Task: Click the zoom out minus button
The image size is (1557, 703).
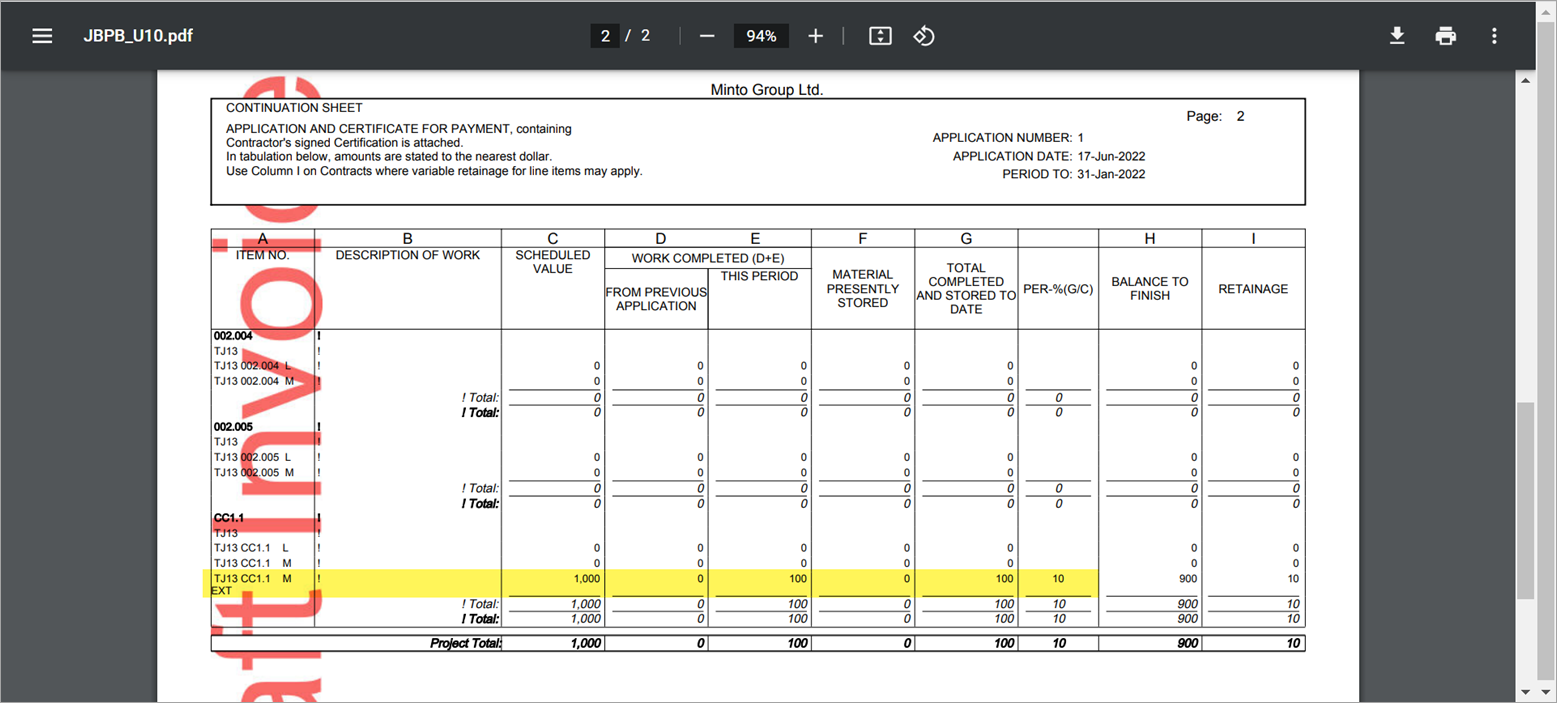Action: click(x=707, y=36)
